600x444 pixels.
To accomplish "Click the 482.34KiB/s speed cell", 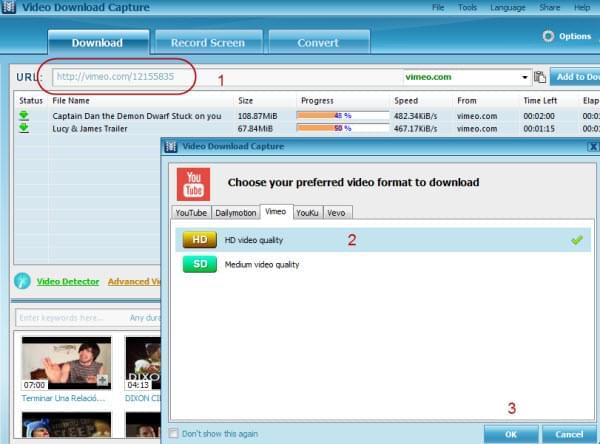I will 416,116.
